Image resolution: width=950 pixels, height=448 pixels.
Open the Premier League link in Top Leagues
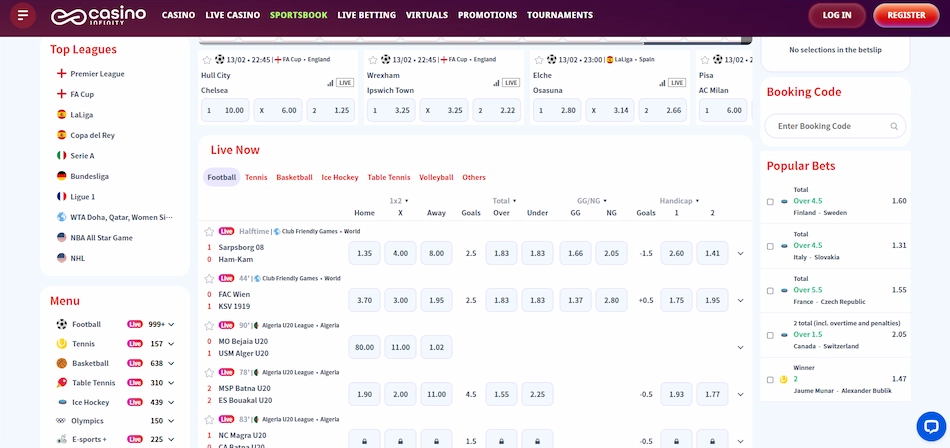tap(98, 73)
